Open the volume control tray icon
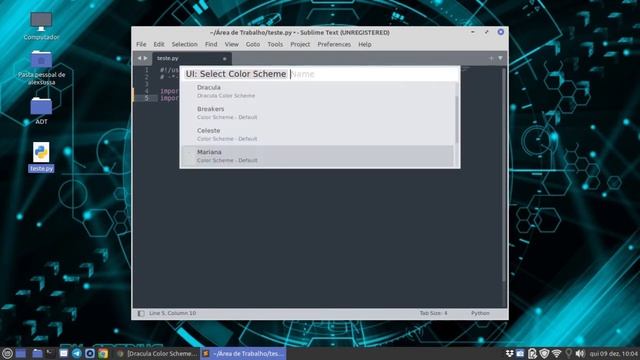640x360 pixels. 580,353
